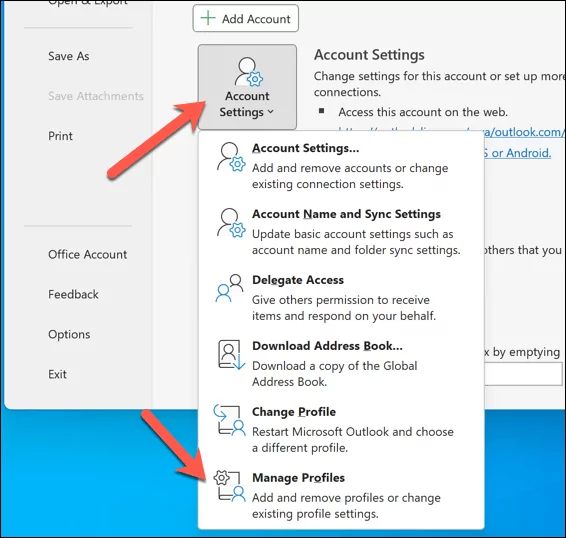Click 'Update basic account settings such as' description
566x538 pixels.
tap(353, 234)
